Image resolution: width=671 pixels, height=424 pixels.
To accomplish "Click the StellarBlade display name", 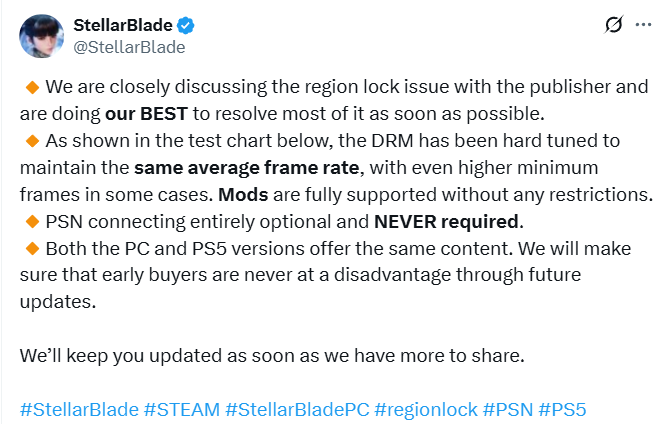I will [123, 25].
